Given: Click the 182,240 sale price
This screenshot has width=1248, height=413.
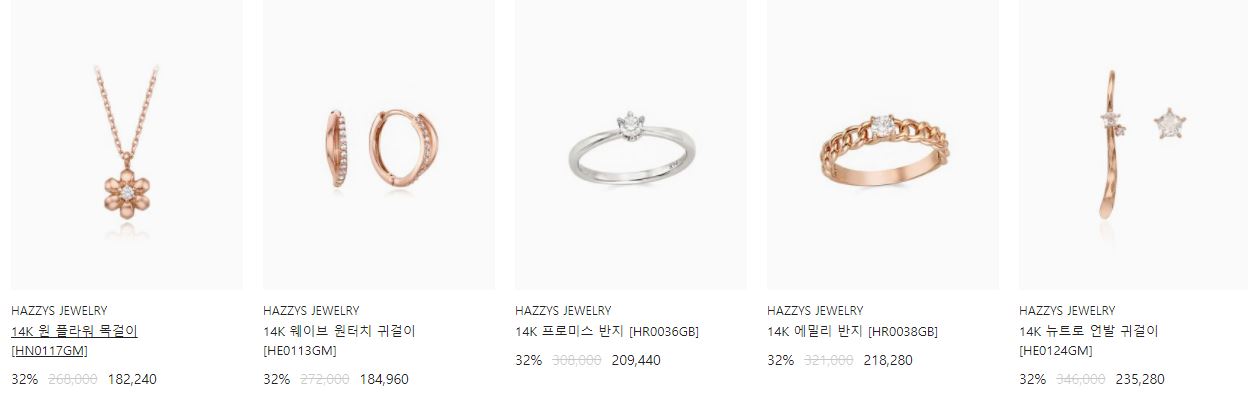Looking at the screenshot, I should coord(132,379).
